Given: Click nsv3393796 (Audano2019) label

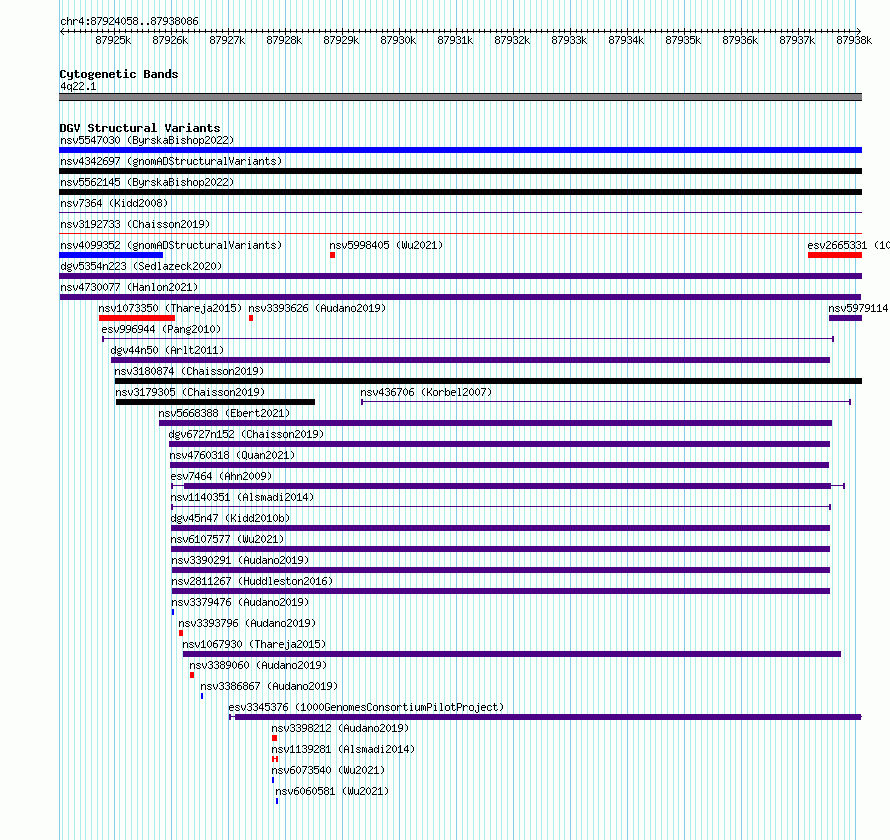Looking at the screenshot, I should coord(247,623).
